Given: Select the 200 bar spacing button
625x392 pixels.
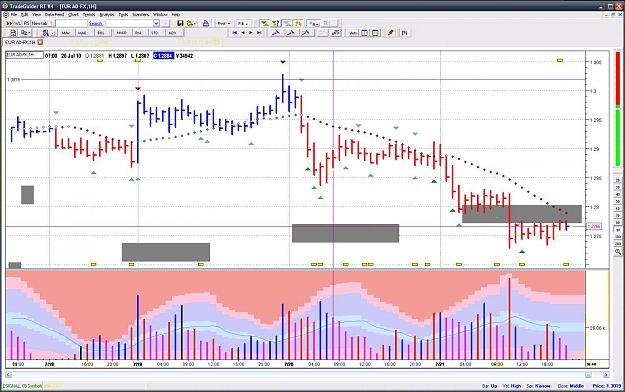Looking at the screenshot, I should (618, 244).
